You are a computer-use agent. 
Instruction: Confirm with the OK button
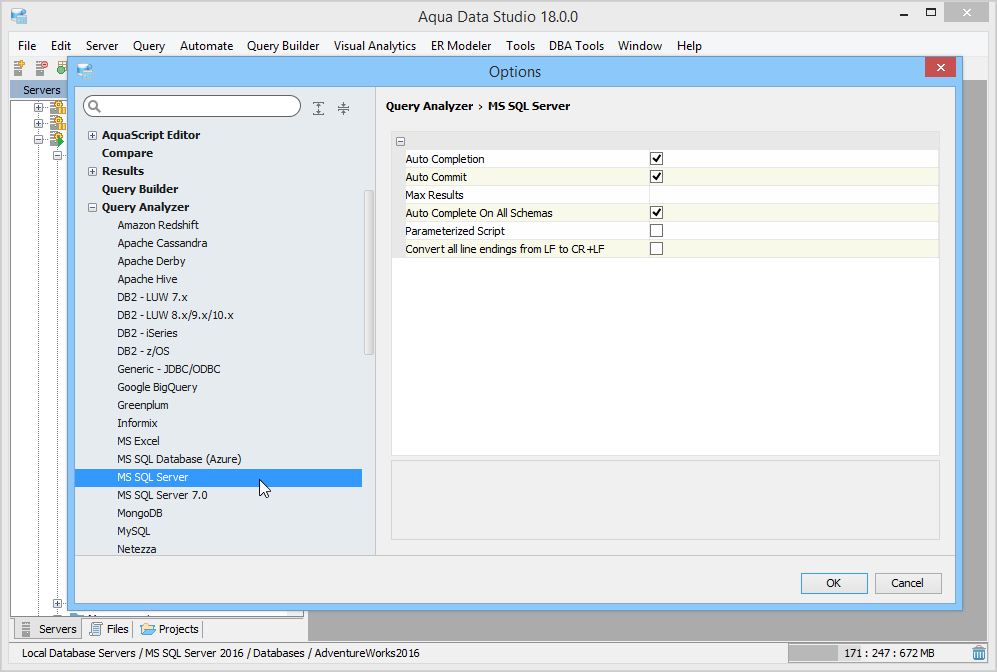[x=834, y=583]
